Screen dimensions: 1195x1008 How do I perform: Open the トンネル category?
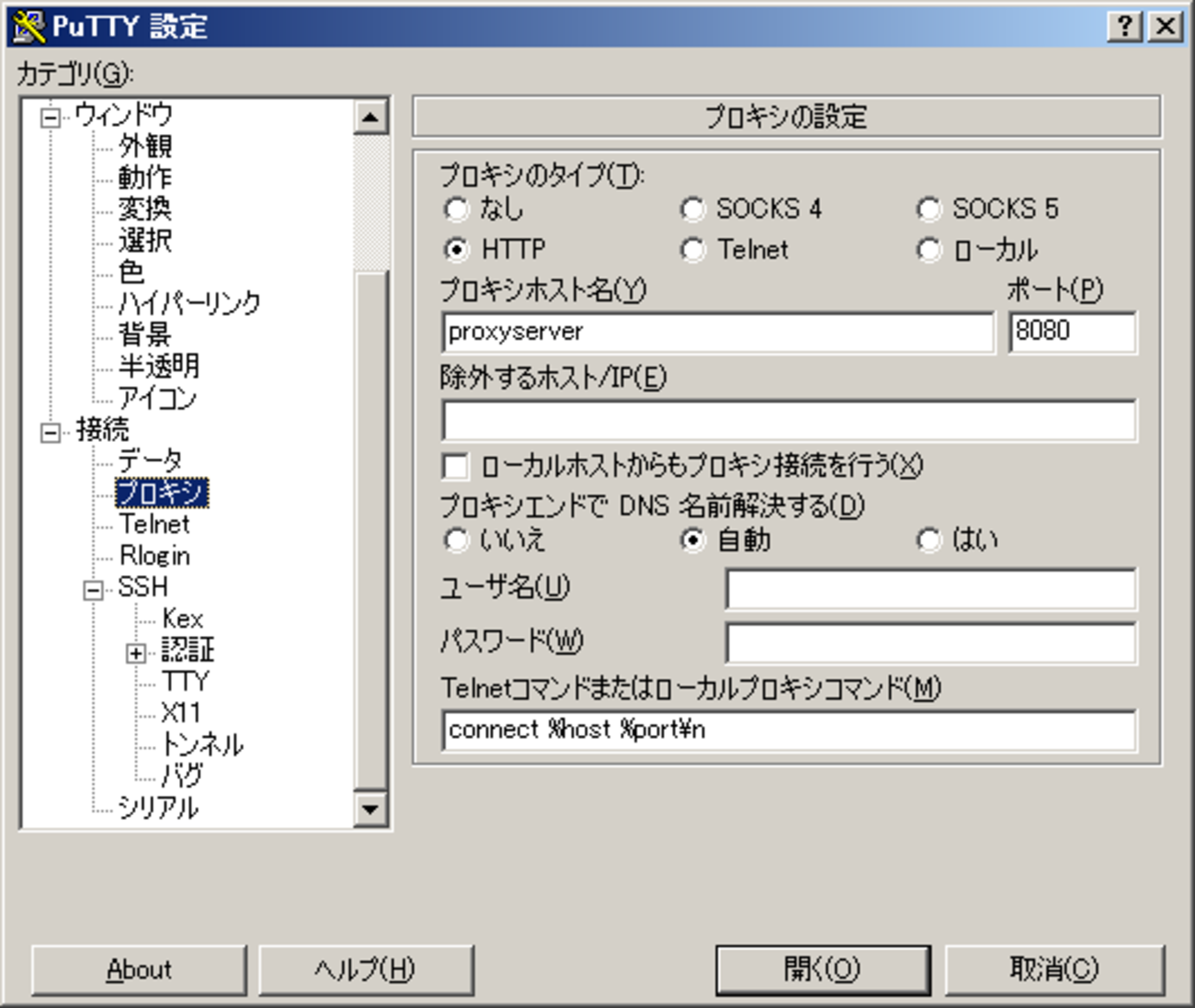point(202,744)
